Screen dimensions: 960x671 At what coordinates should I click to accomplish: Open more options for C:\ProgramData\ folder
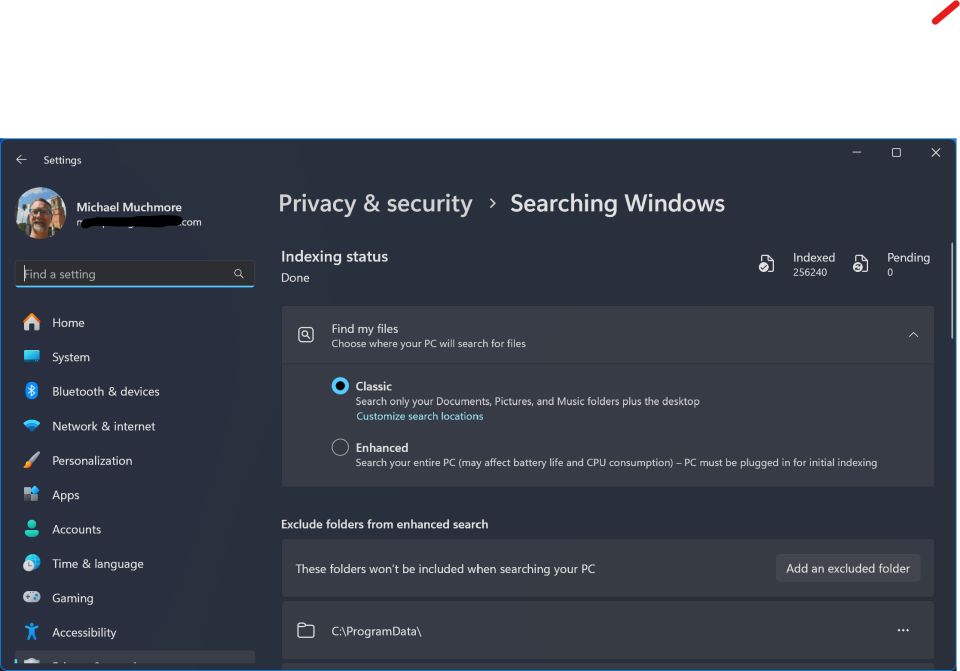[x=903, y=630]
